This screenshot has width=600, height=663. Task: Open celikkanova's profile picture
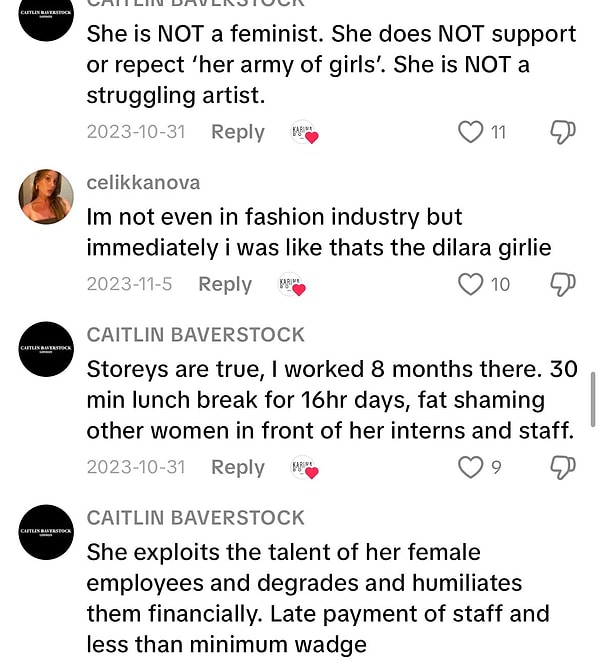point(46,197)
